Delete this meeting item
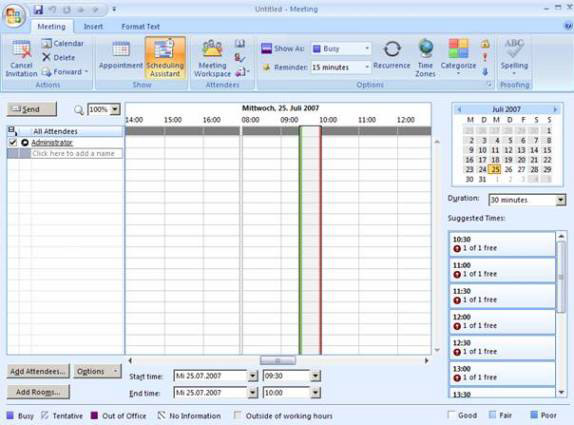This screenshot has width=574, height=425. (59, 57)
